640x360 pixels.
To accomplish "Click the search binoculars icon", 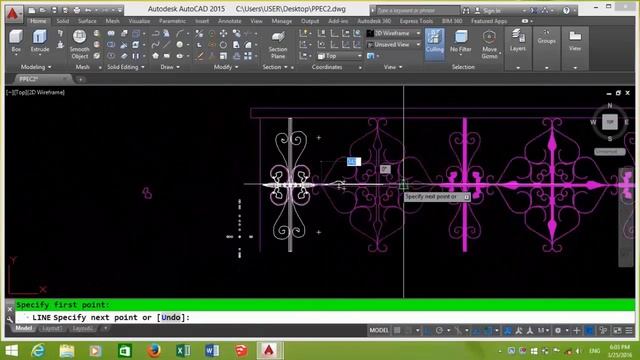I will tap(466, 11).
